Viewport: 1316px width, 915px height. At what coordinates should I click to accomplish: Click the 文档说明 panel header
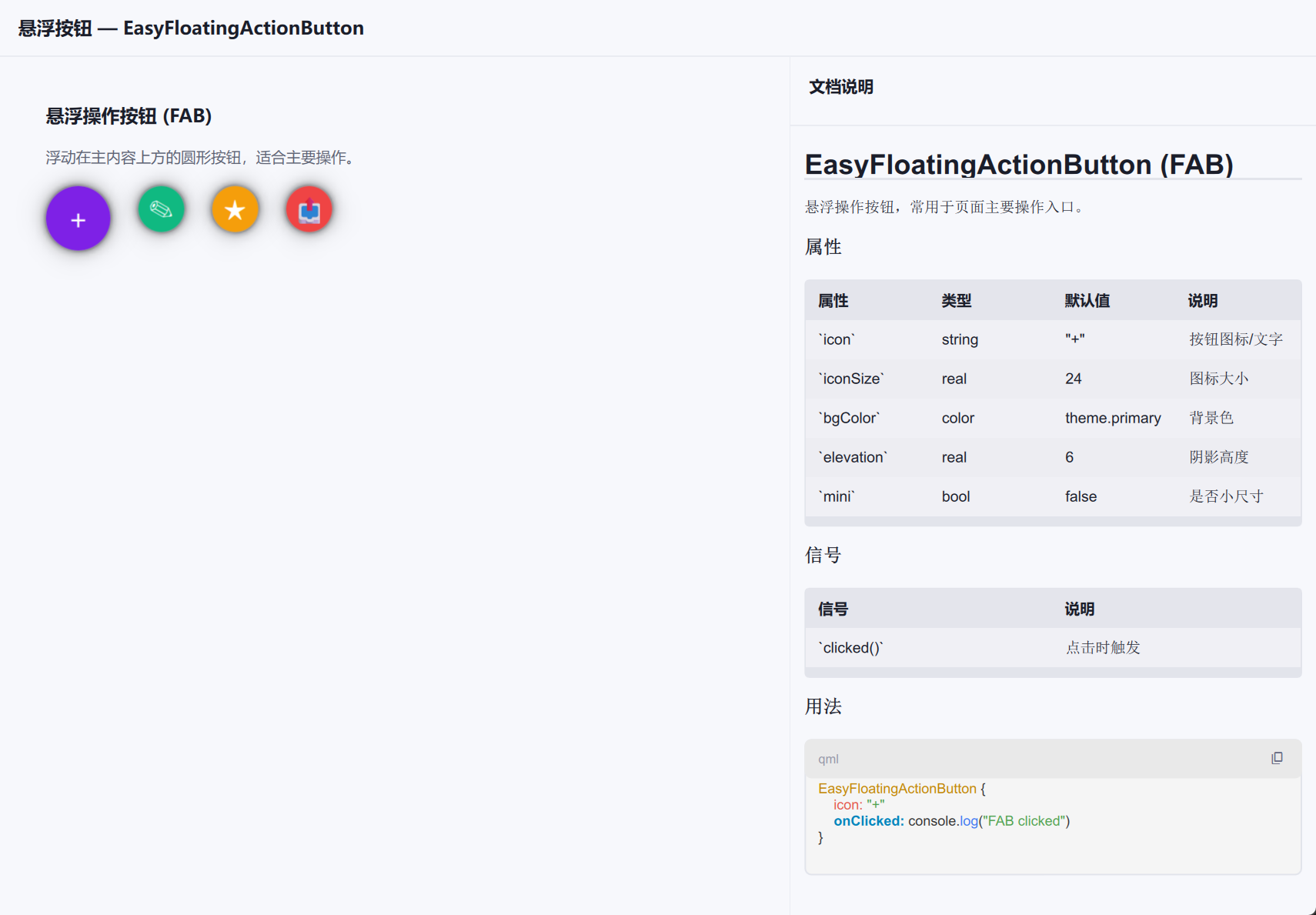pyautogui.click(x=841, y=87)
